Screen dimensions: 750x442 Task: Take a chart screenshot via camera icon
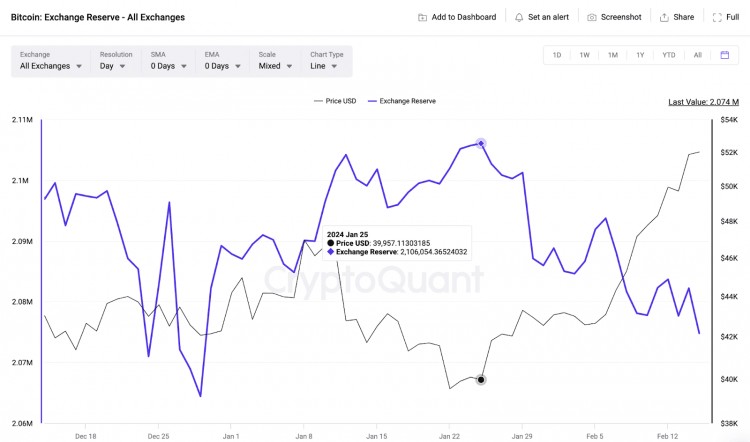[592, 17]
